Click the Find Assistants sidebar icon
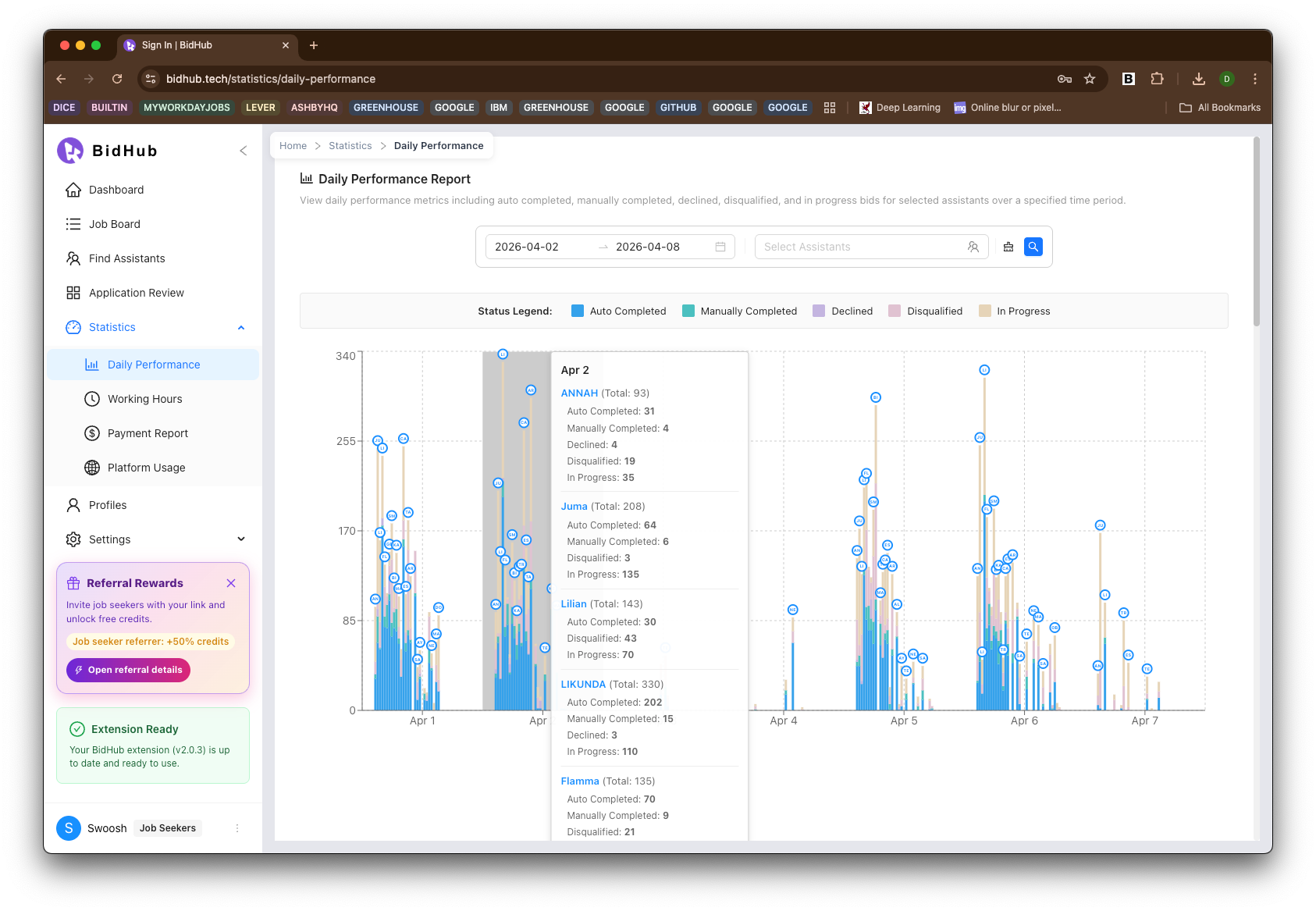Screen dimensions: 1316x911 point(73,258)
